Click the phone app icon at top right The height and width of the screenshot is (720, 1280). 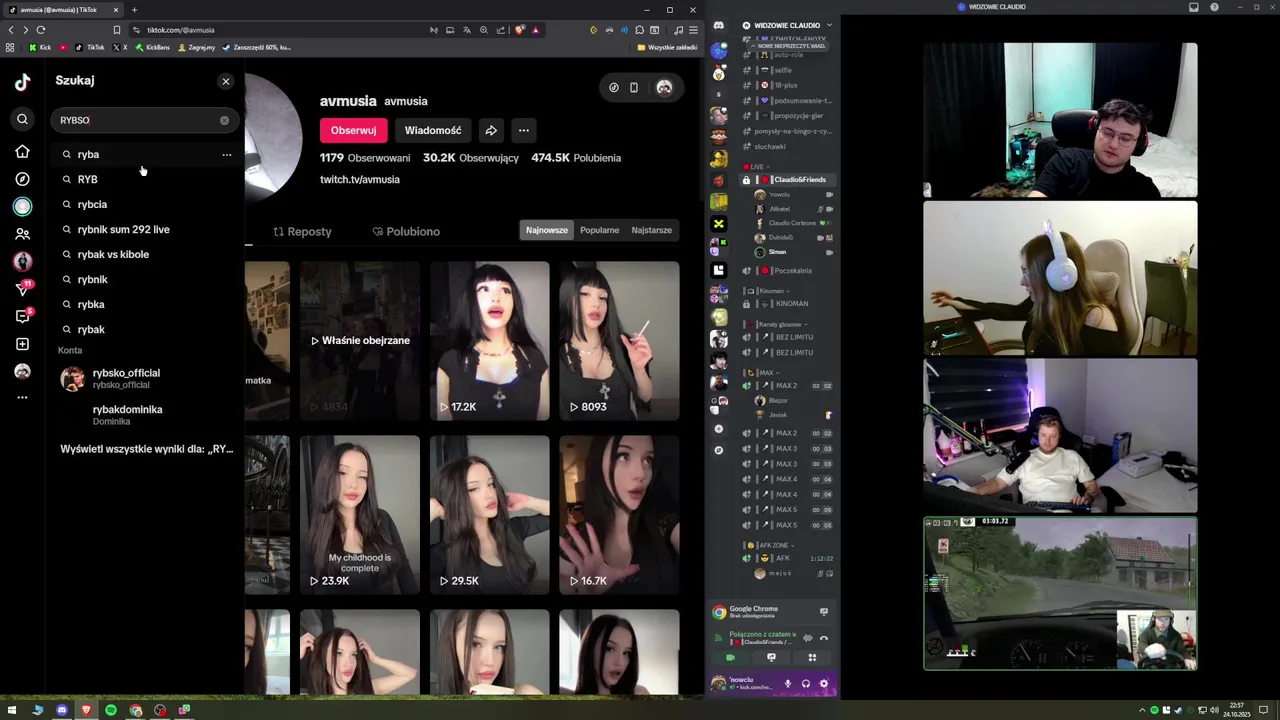pos(634,87)
